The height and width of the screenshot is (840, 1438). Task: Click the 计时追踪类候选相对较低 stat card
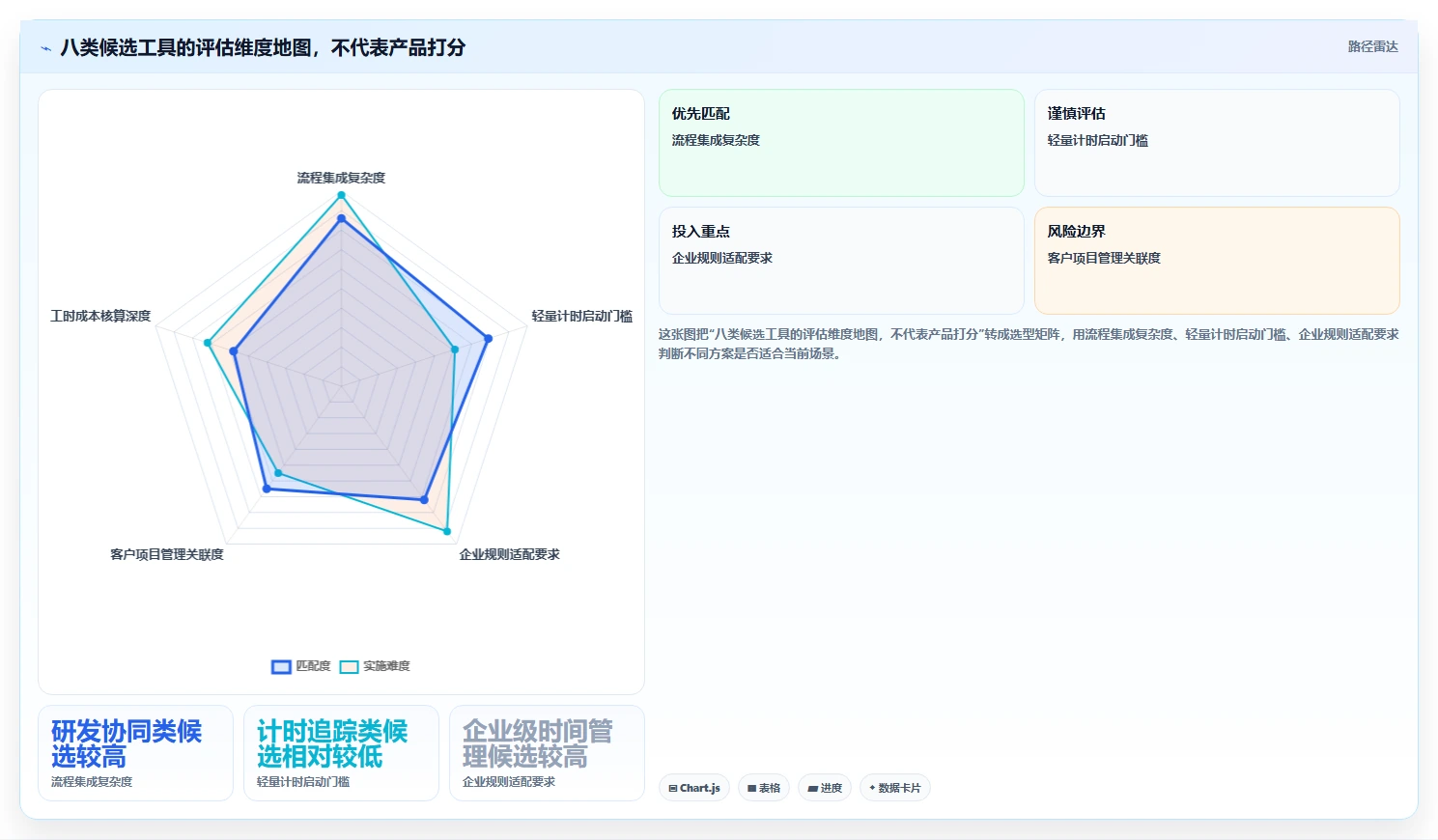click(x=341, y=753)
